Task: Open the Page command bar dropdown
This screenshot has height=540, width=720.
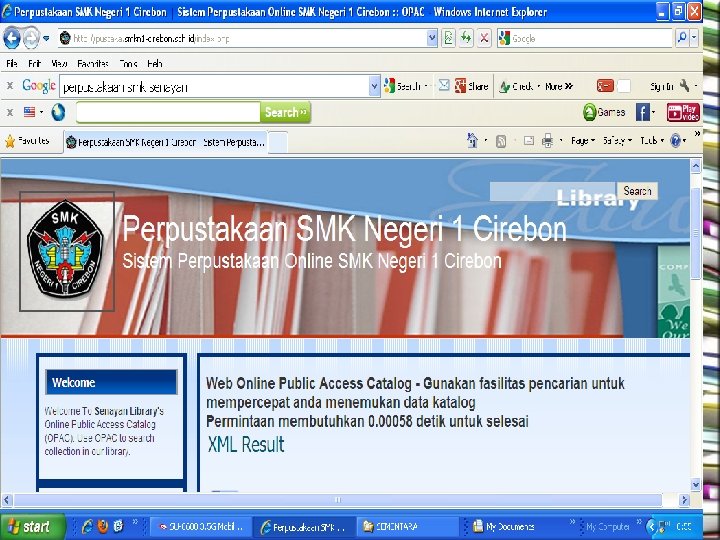Action: click(583, 141)
